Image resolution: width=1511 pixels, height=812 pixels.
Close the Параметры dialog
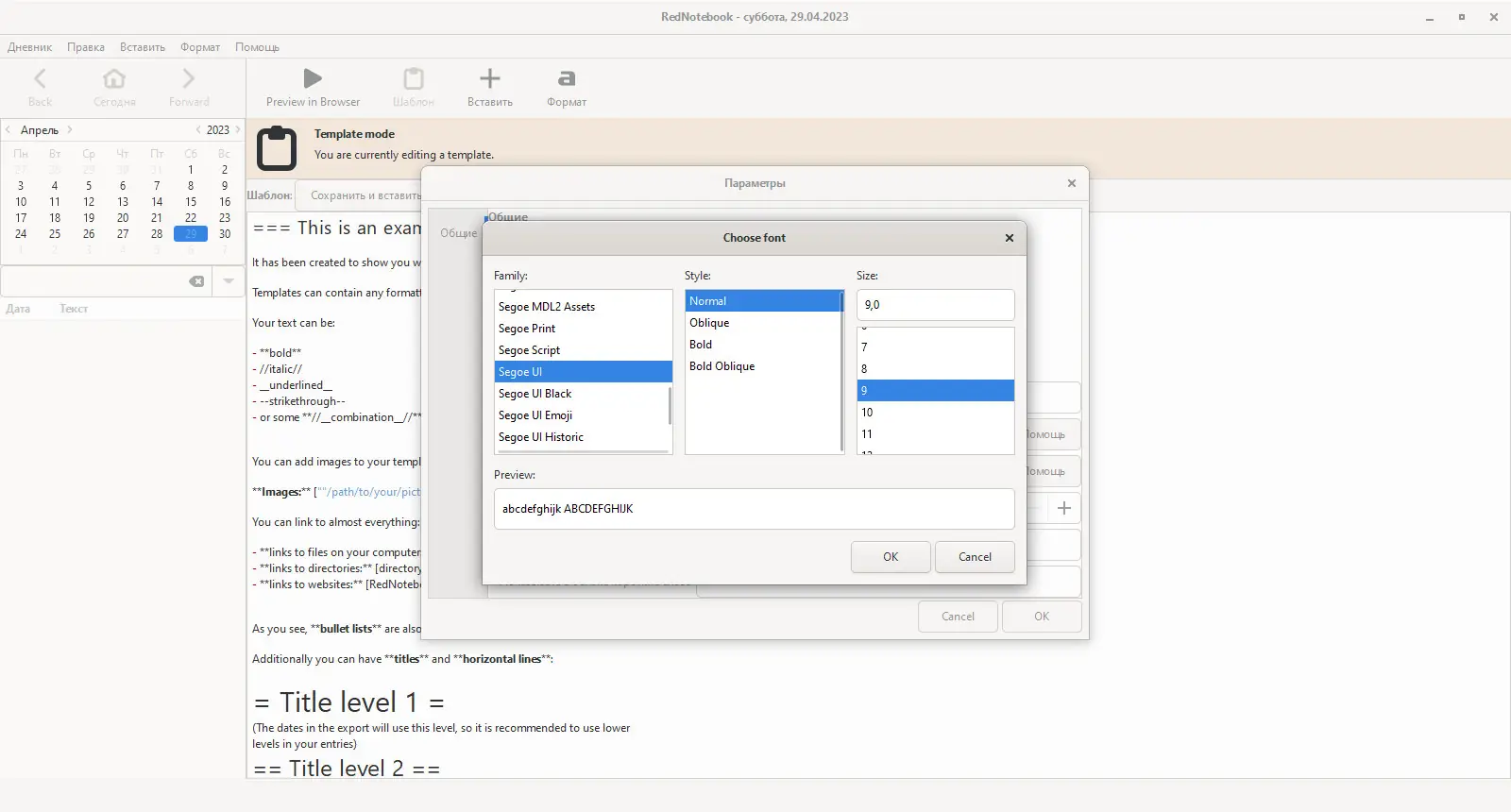(x=1072, y=183)
